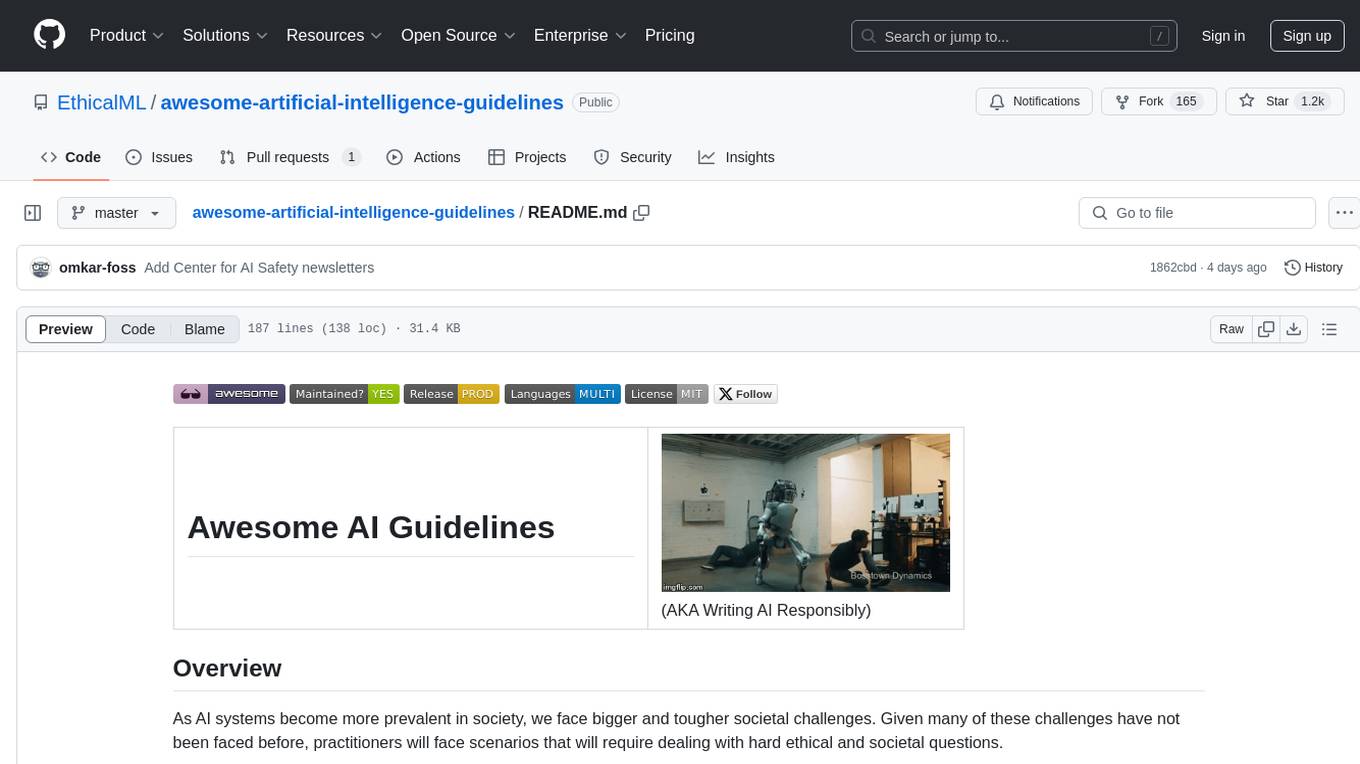Click the X Follow badge

pos(745,394)
